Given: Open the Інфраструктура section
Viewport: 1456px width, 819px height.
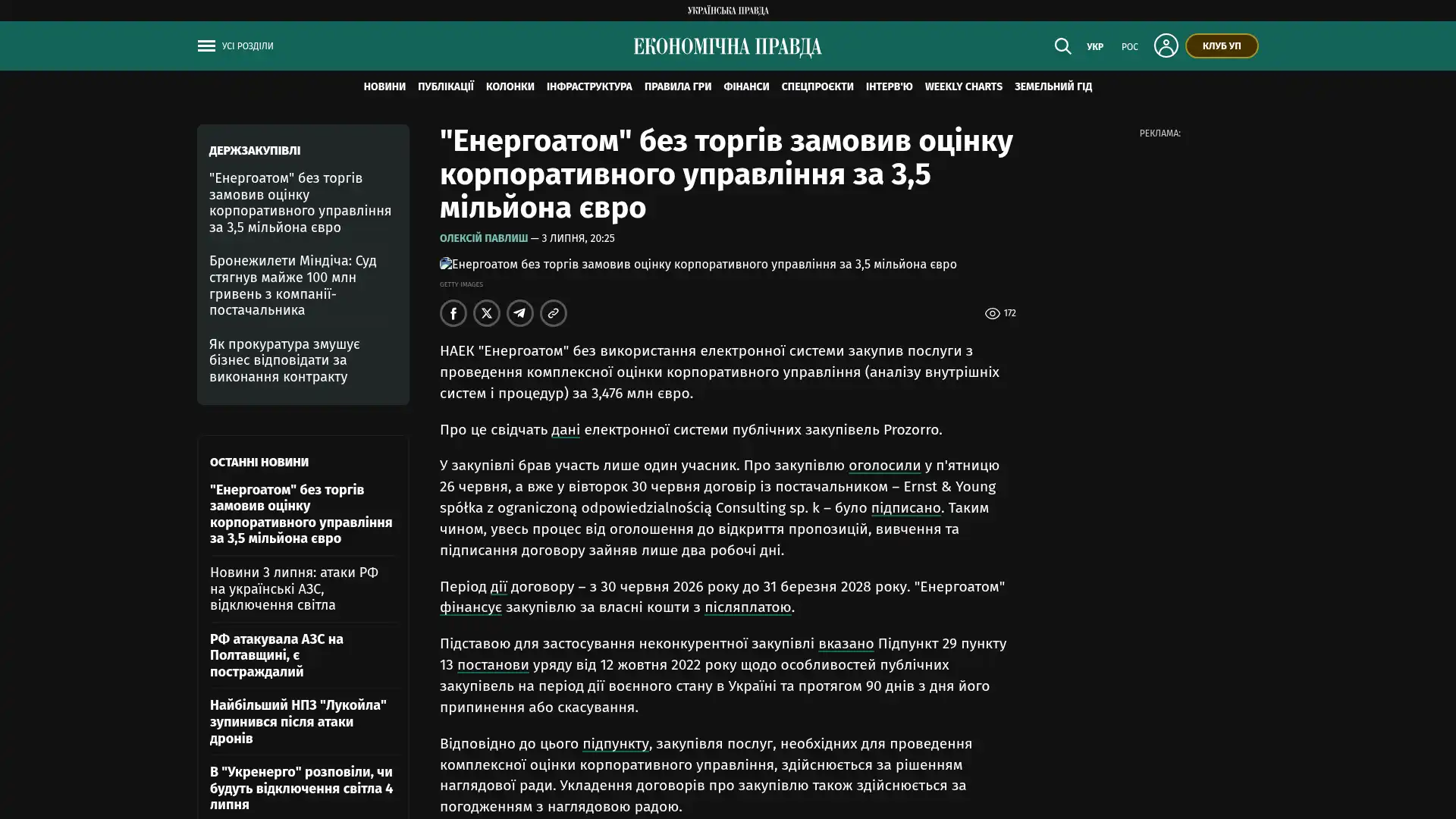Looking at the screenshot, I should [x=589, y=87].
